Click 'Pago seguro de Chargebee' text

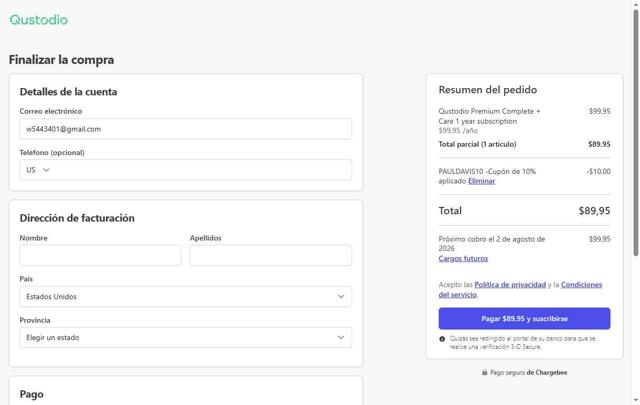[529, 372]
